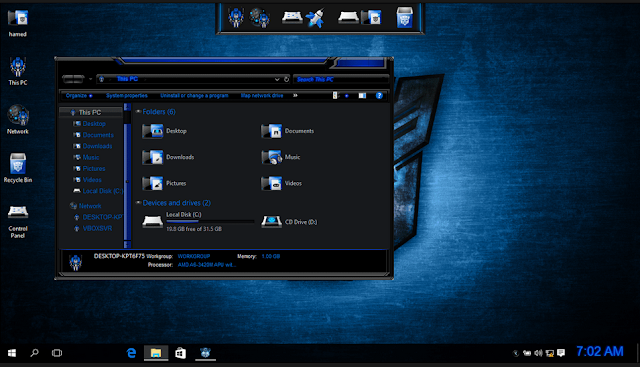Select the Network desktop icon
This screenshot has height=367, width=640.
[18, 120]
